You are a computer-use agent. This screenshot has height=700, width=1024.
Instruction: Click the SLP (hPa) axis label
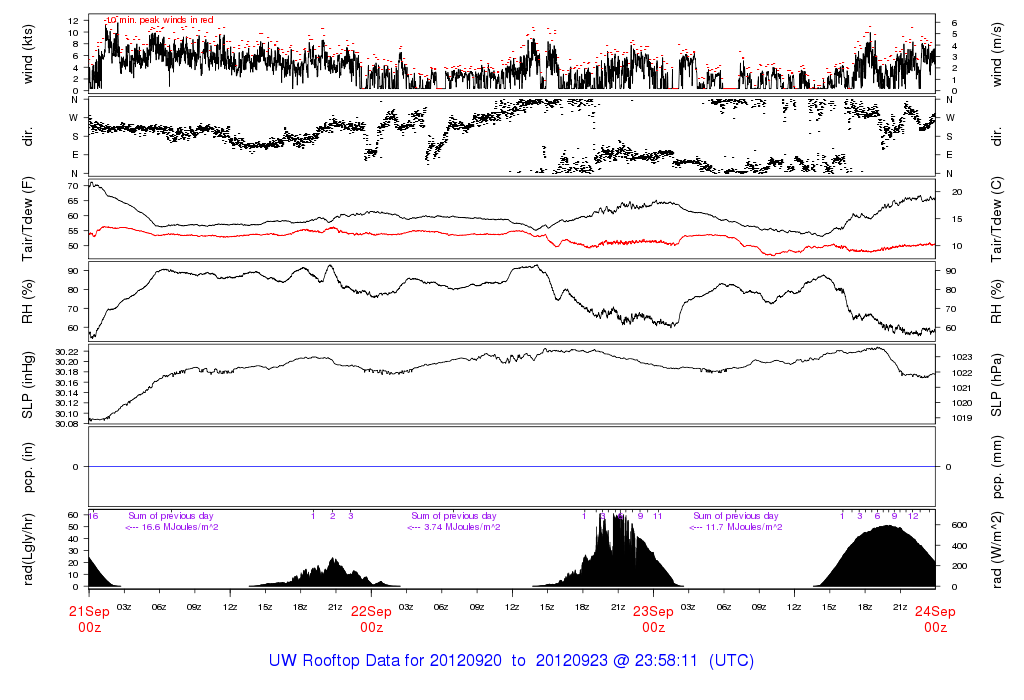(x=993, y=384)
